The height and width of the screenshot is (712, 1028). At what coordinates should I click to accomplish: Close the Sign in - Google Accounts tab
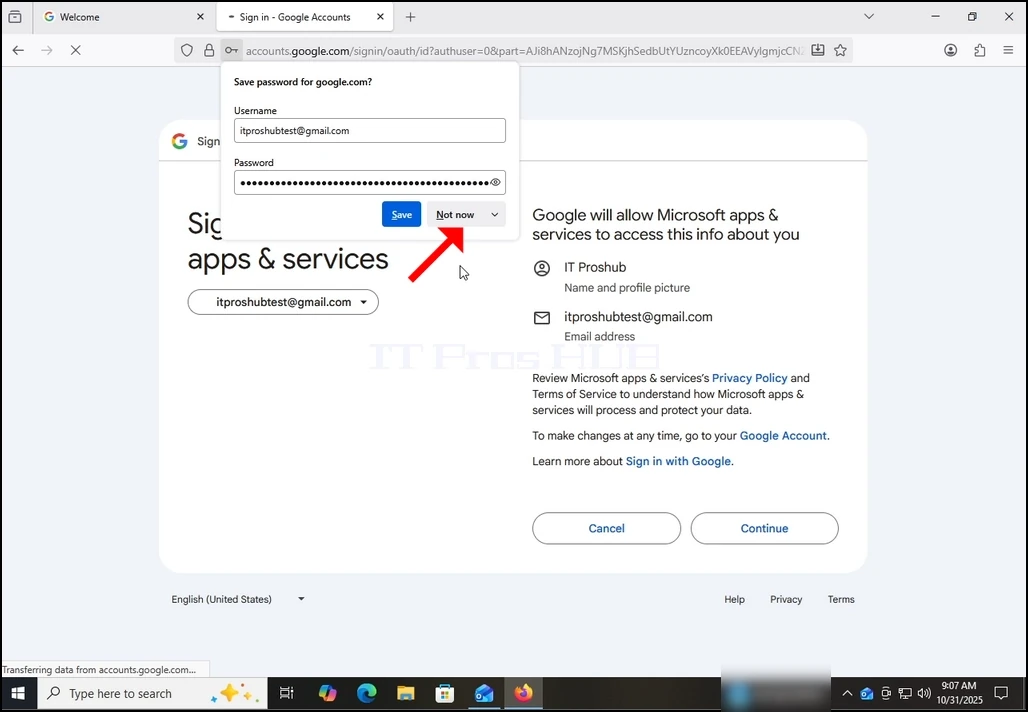click(x=380, y=17)
